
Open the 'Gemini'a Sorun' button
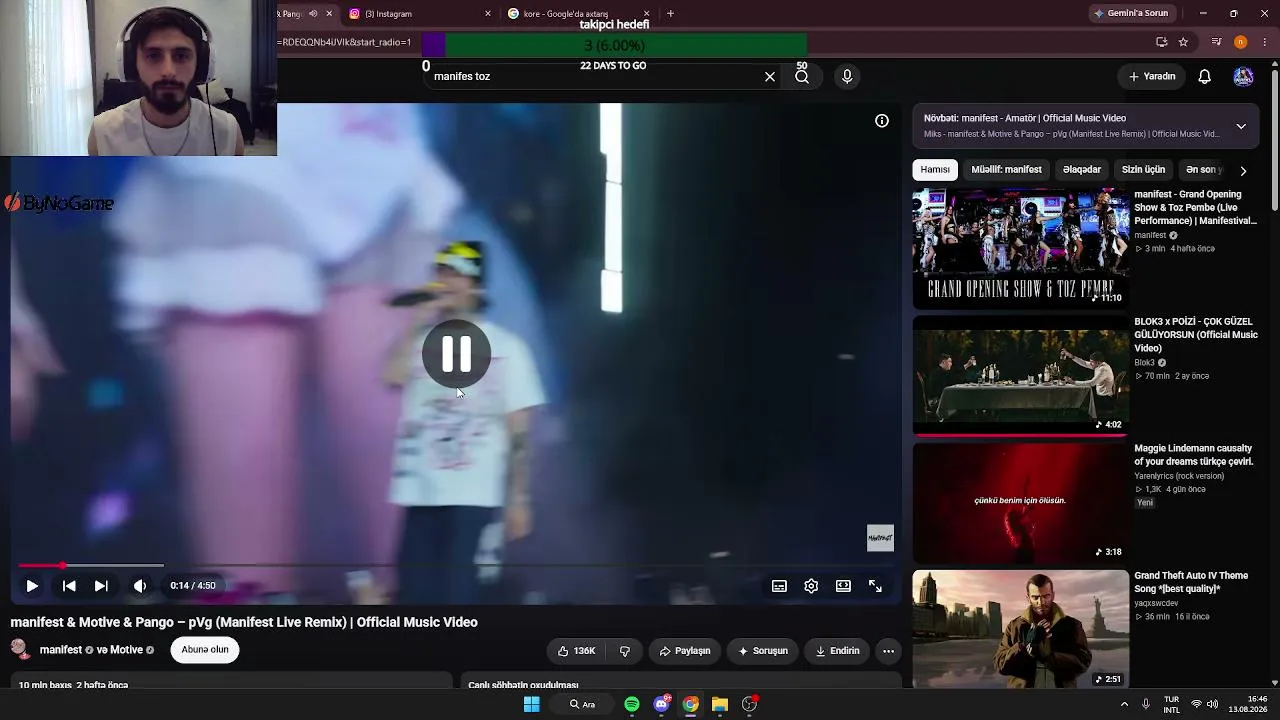[1131, 14]
